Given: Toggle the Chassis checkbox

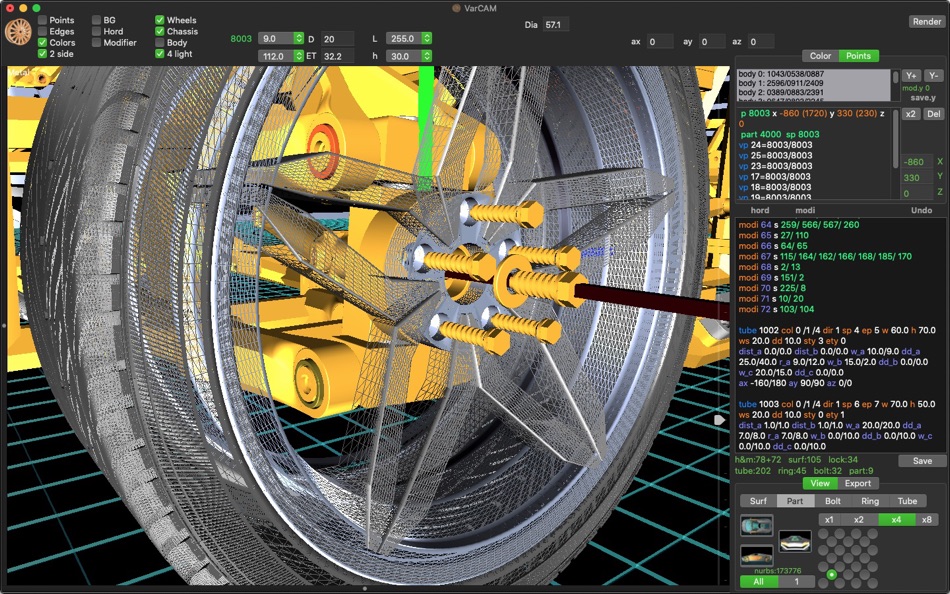Looking at the screenshot, I should [160, 32].
